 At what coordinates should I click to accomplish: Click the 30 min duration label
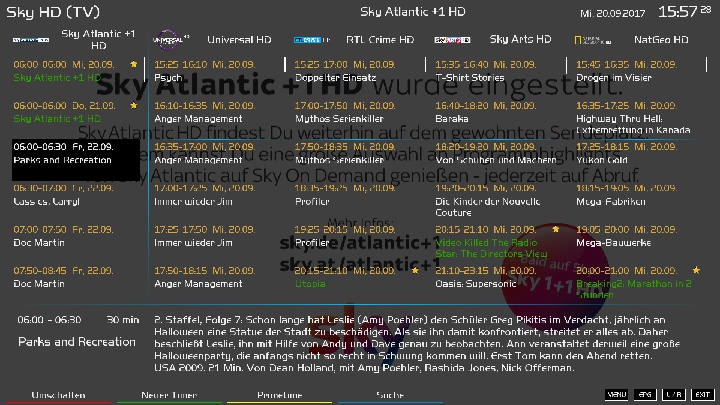pyautogui.click(x=123, y=320)
